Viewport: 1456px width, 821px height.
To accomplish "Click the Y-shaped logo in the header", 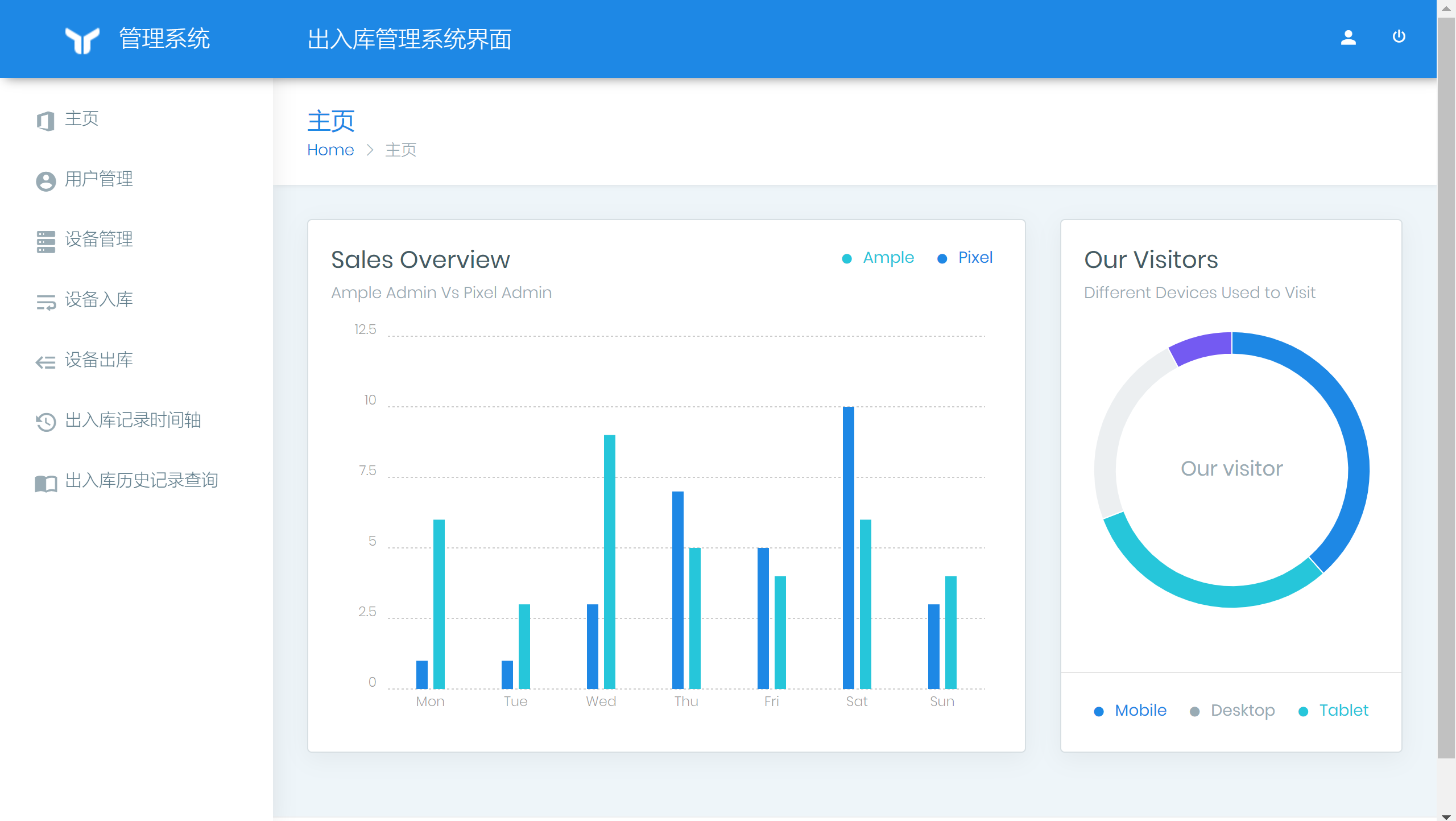I will click(82, 40).
